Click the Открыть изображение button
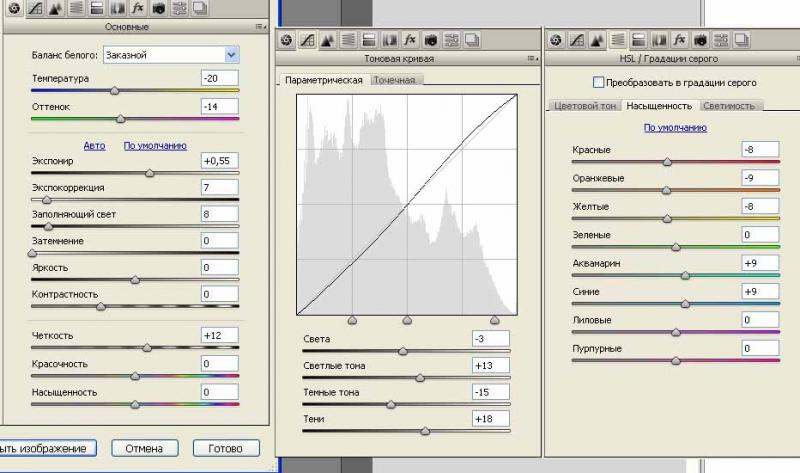The height and width of the screenshot is (473, 800). [46, 449]
